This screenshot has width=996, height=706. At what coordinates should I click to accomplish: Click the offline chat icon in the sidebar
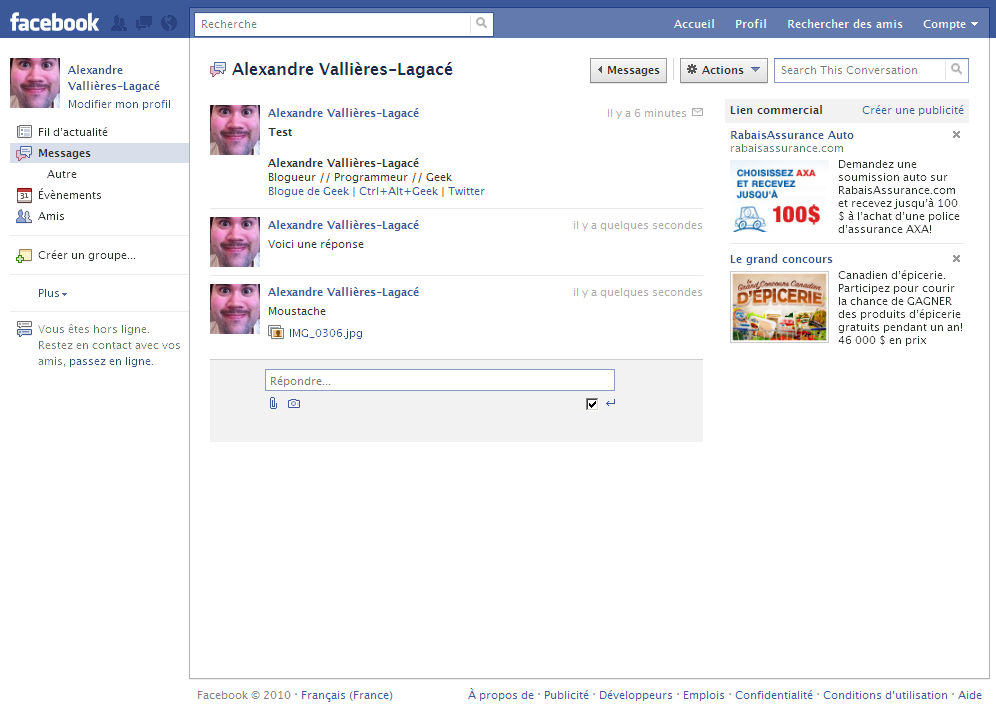24,329
